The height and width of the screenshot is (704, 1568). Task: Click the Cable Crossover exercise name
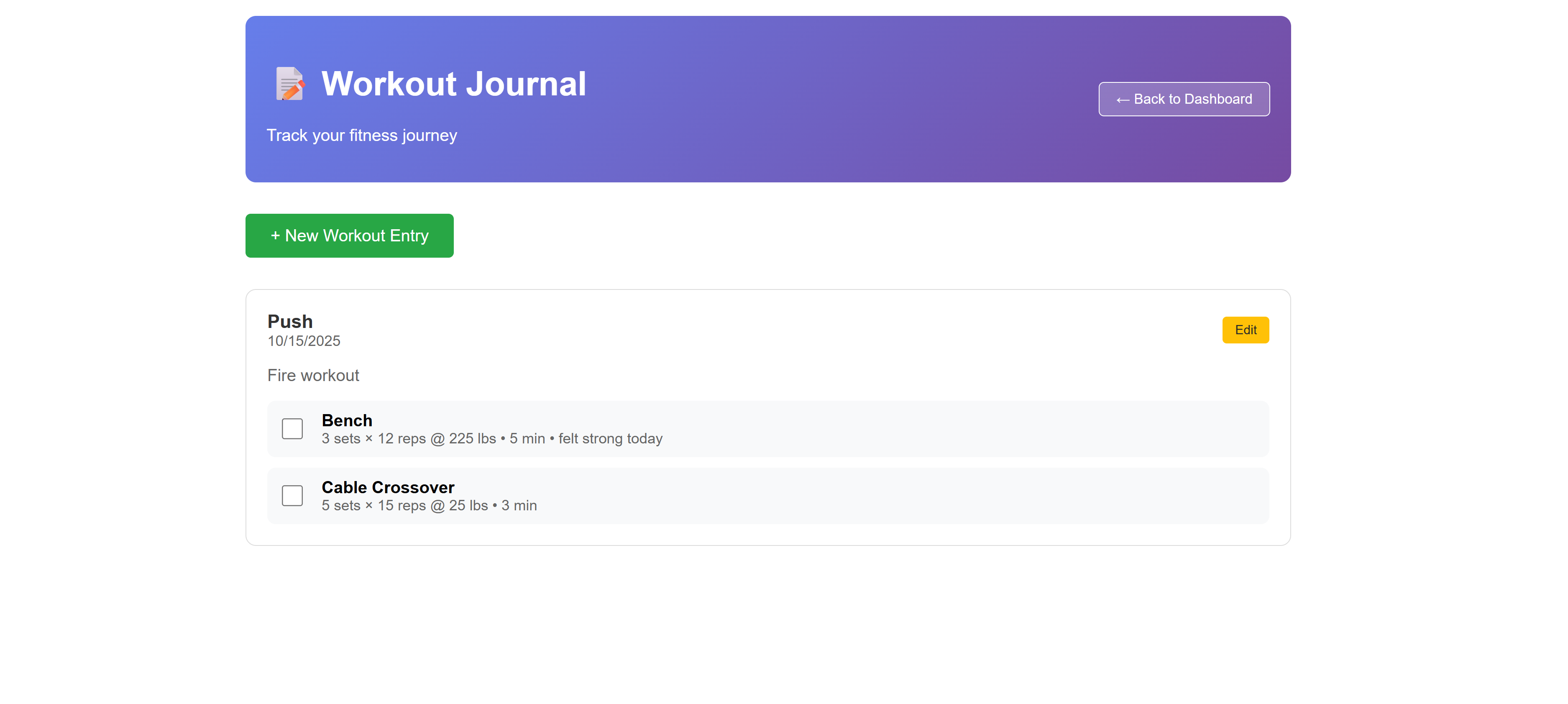pyautogui.click(x=388, y=488)
